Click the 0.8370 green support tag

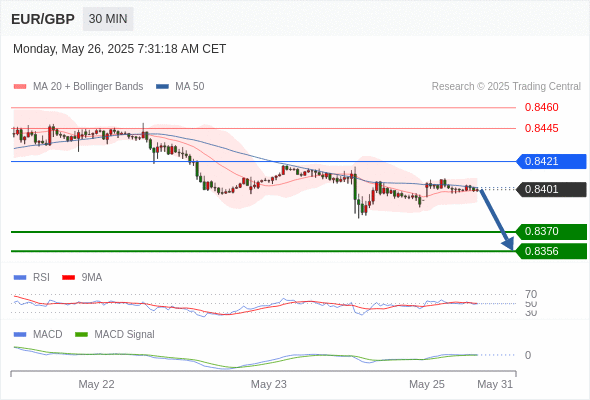point(552,231)
